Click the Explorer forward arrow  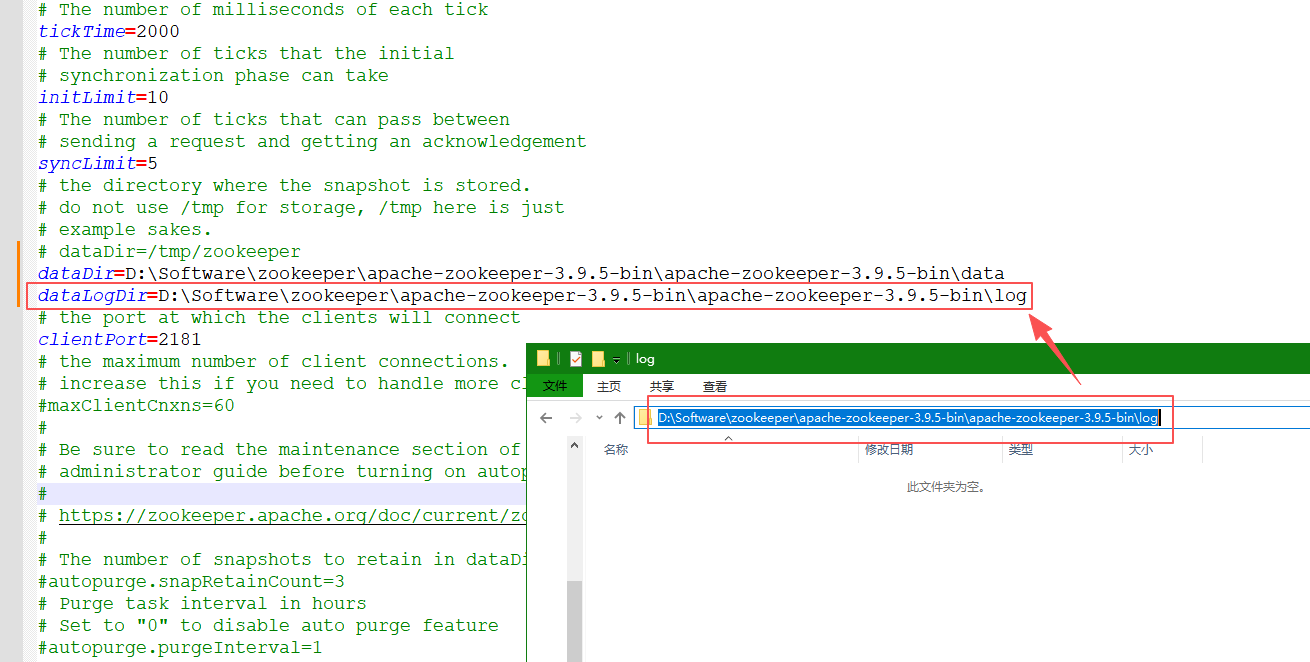pos(575,417)
